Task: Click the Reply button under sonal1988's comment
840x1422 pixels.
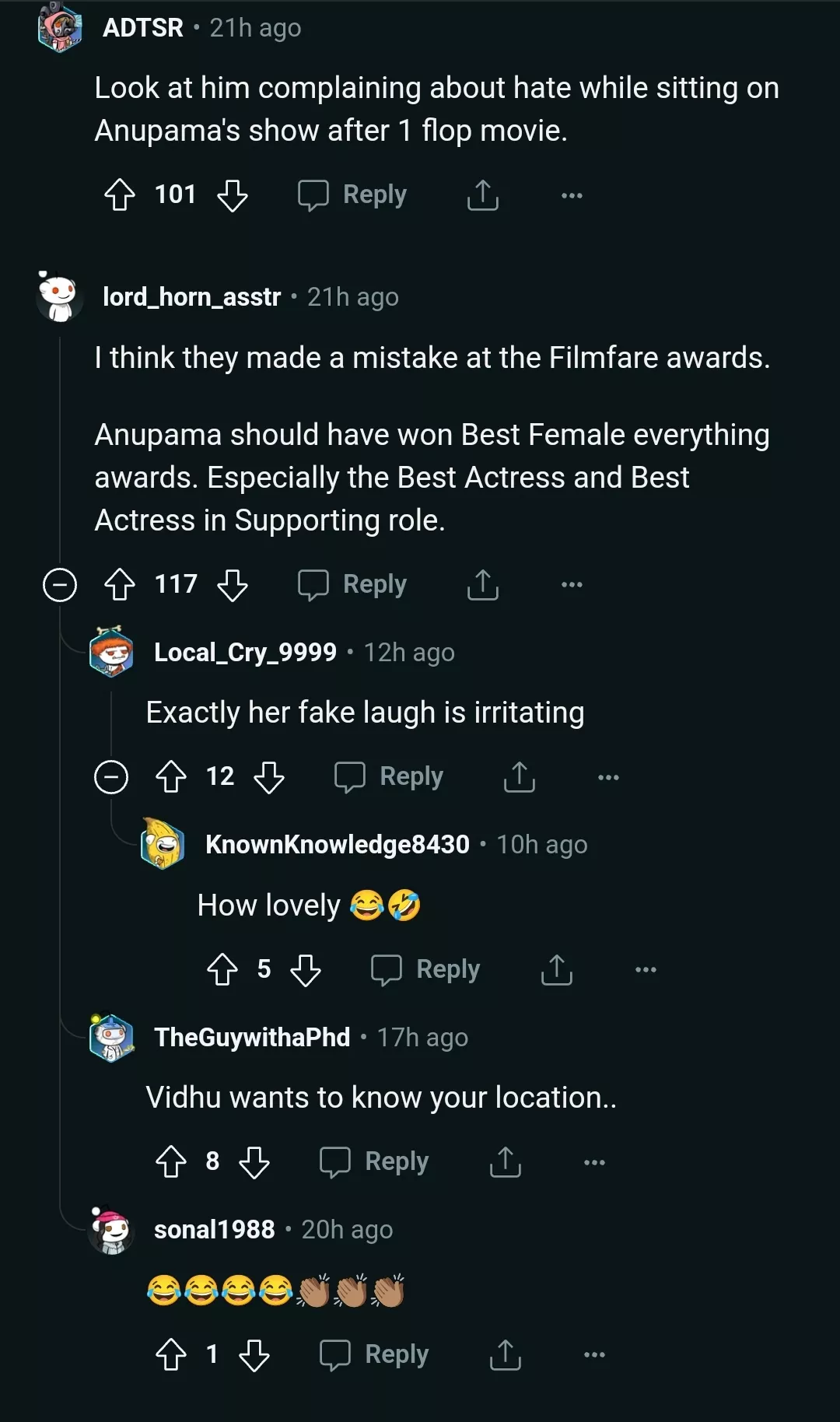Action: [374, 1354]
